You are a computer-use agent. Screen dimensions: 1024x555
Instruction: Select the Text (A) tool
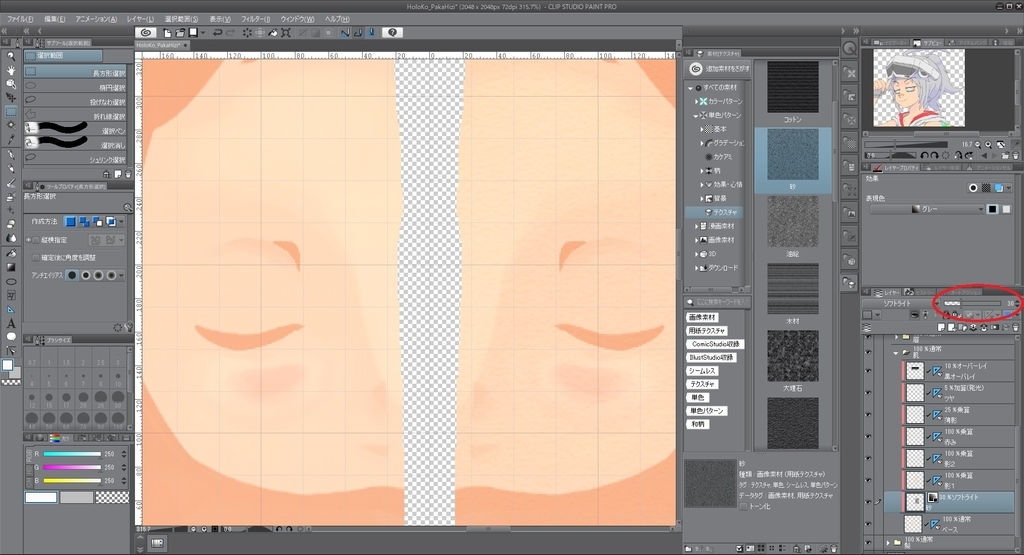tap(10, 323)
